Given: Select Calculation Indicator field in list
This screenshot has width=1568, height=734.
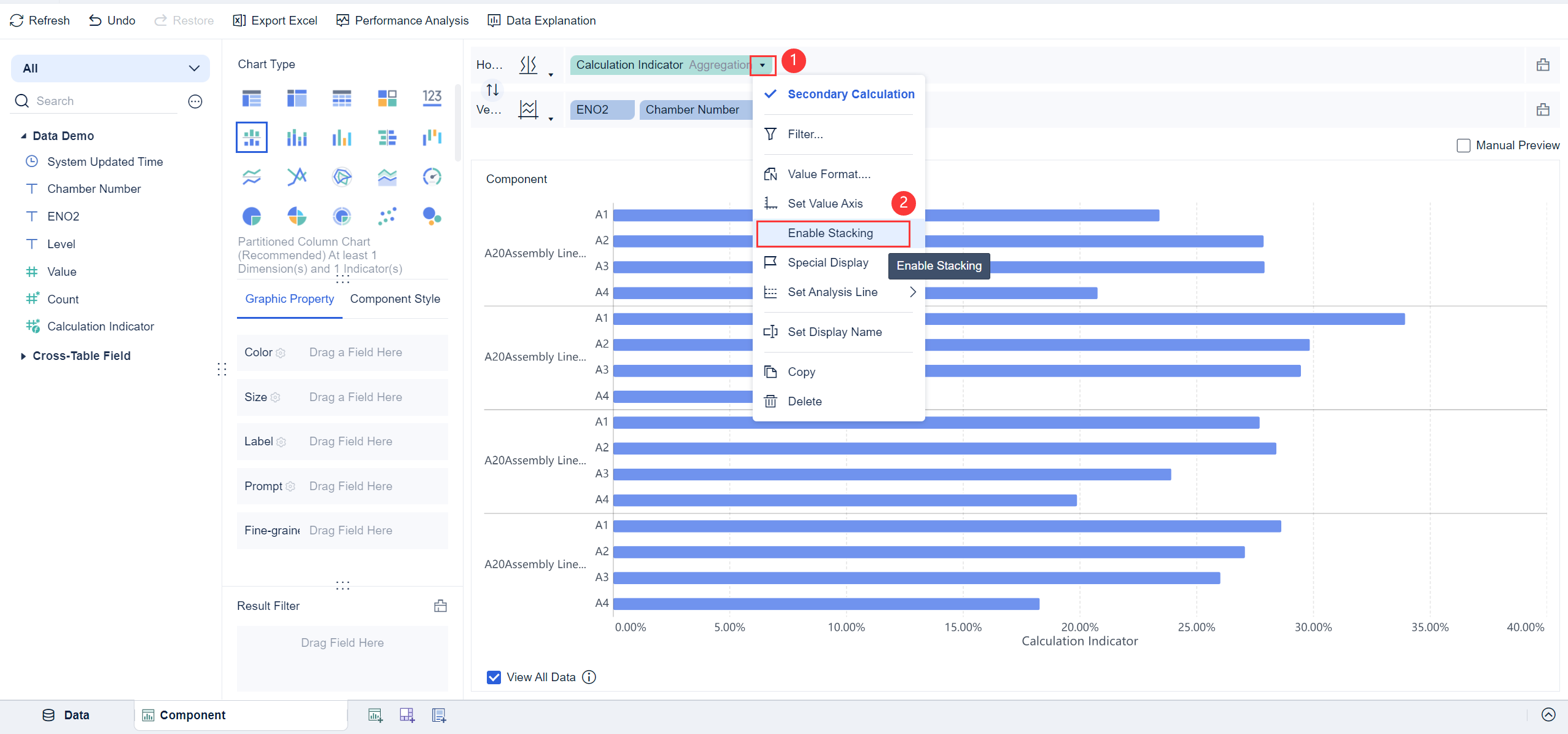Looking at the screenshot, I should coord(101,327).
